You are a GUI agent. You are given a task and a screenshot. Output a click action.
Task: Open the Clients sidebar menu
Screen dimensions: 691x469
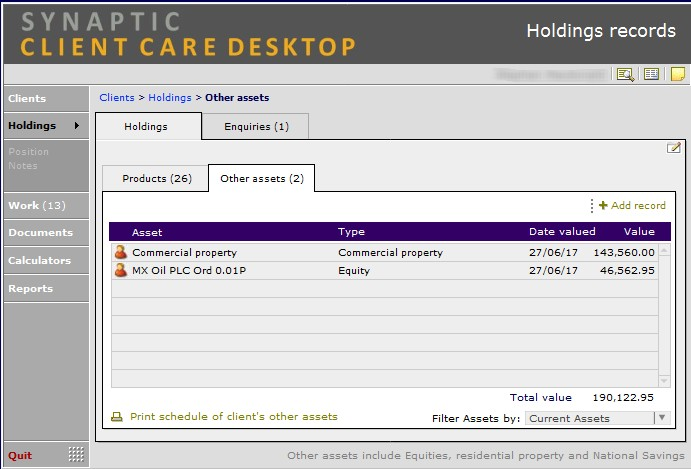[x=46, y=98]
